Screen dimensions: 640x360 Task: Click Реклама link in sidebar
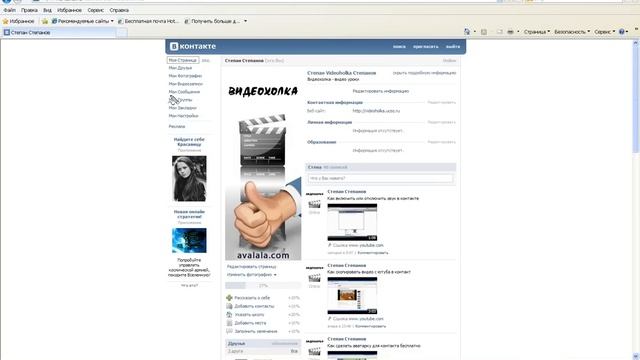pos(177,127)
